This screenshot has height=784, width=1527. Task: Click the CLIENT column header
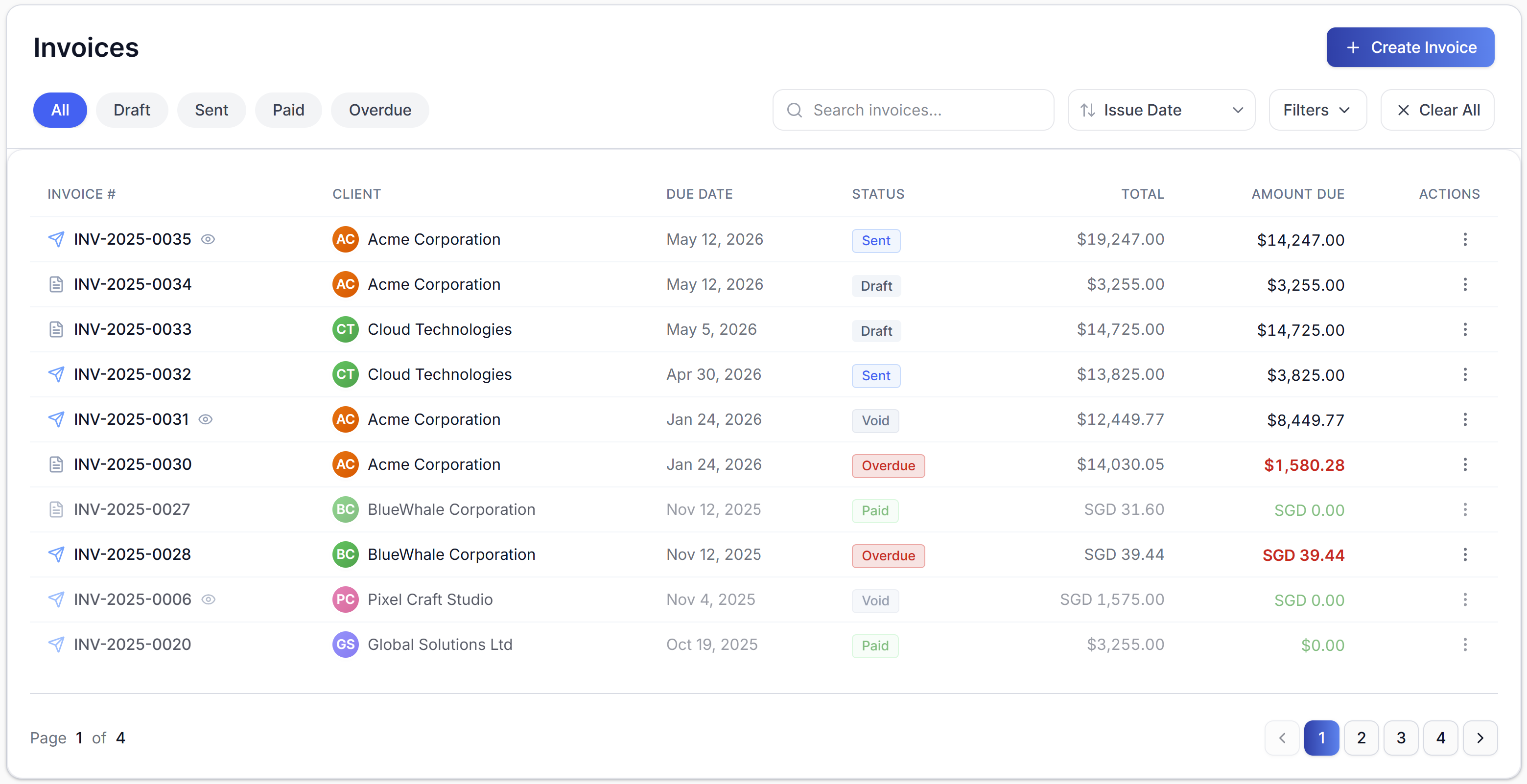click(x=357, y=194)
